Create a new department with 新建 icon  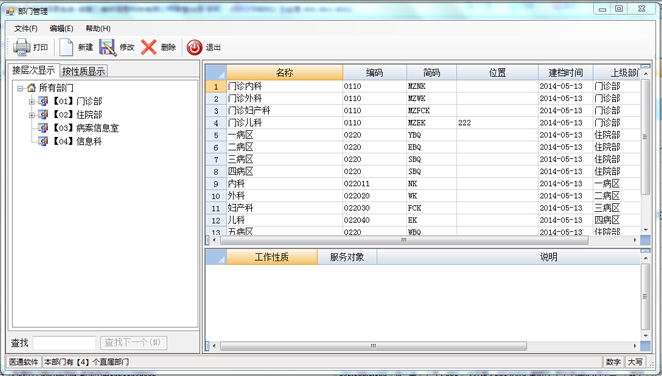(x=66, y=47)
